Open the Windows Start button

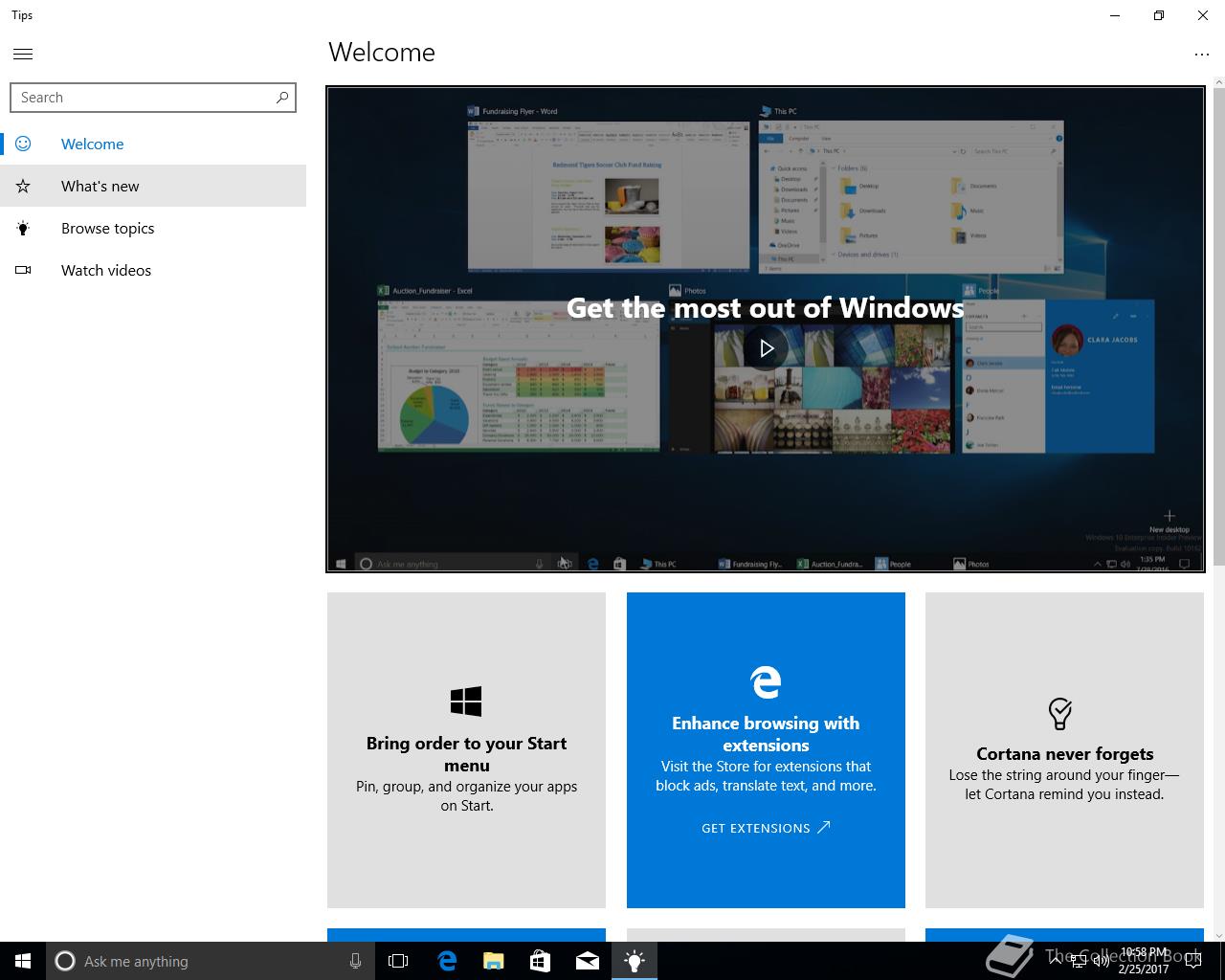coord(23,961)
